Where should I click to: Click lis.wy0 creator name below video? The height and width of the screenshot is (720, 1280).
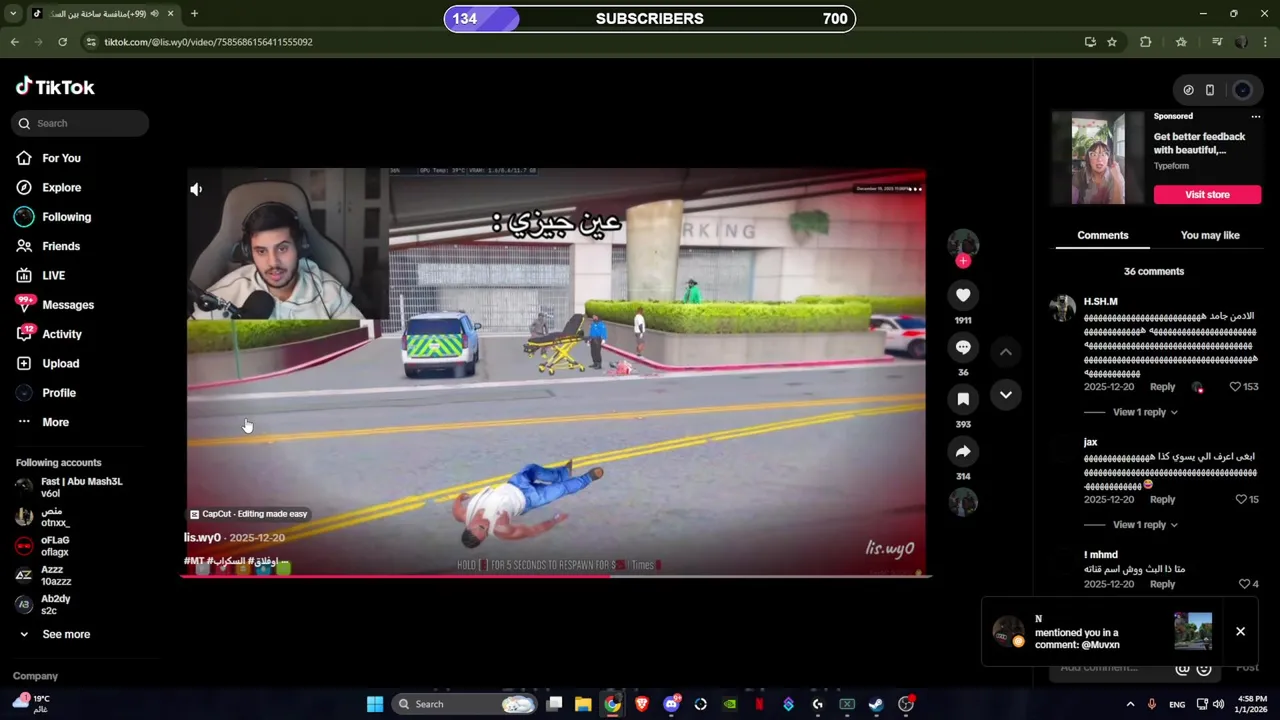pyautogui.click(x=202, y=538)
